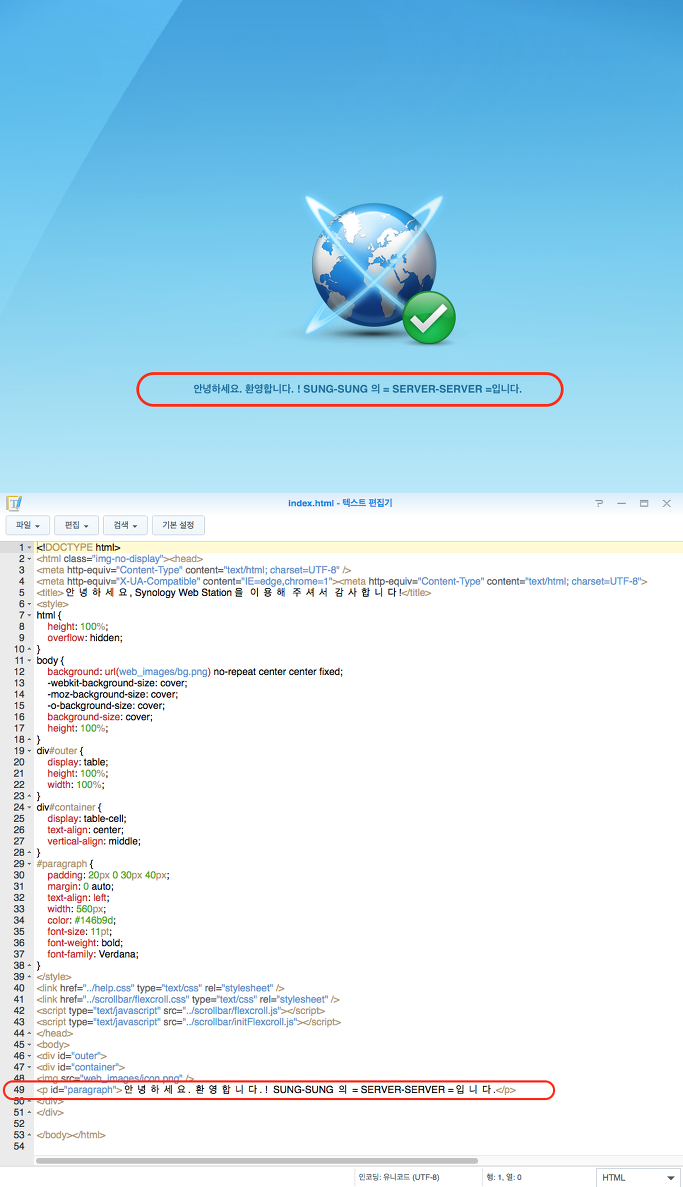Collapse the div#container rule fold at line 24
This screenshot has width=683, height=1187.
pyautogui.click(x=30, y=808)
